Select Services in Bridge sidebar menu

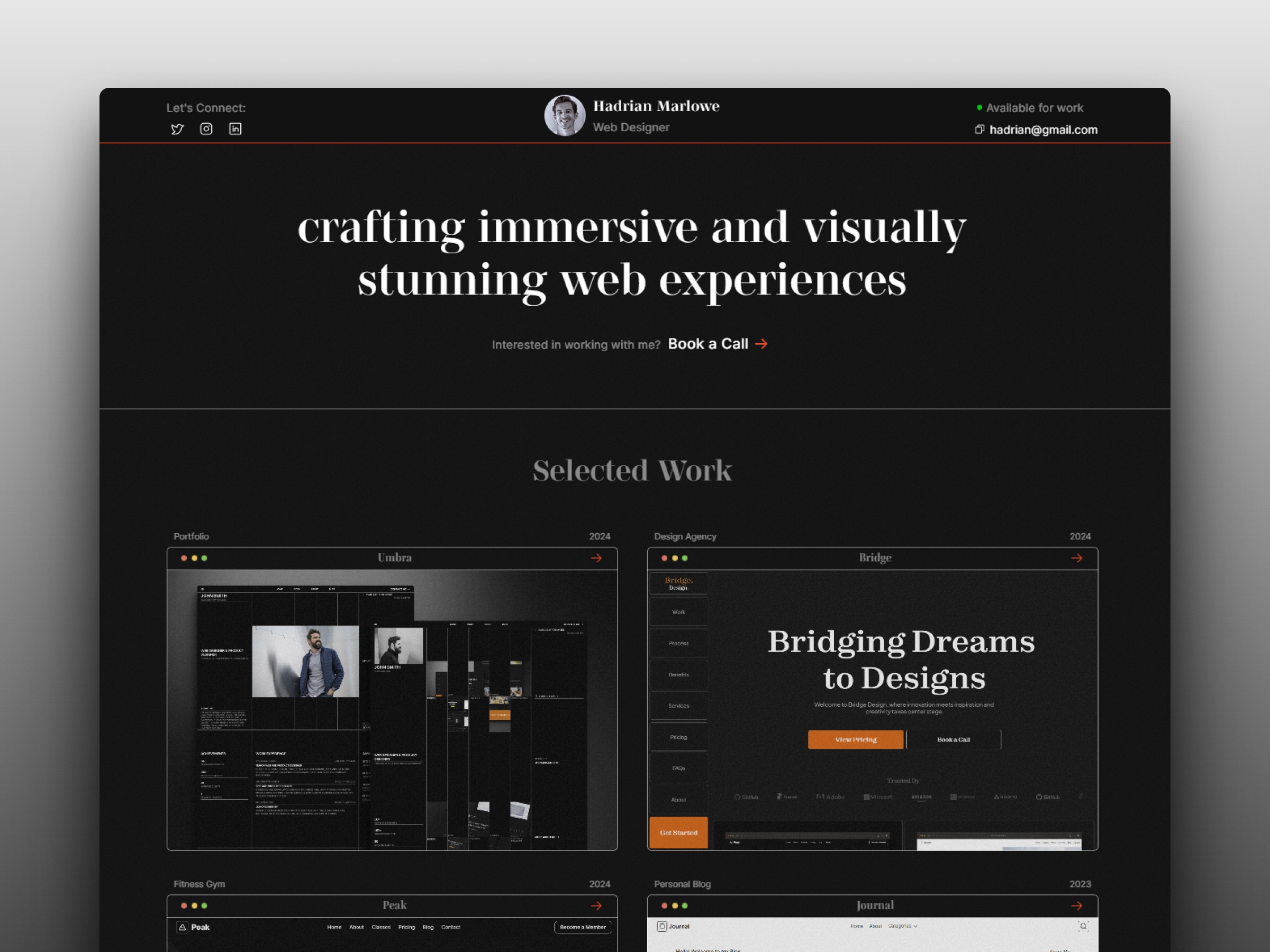pos(678,706)
